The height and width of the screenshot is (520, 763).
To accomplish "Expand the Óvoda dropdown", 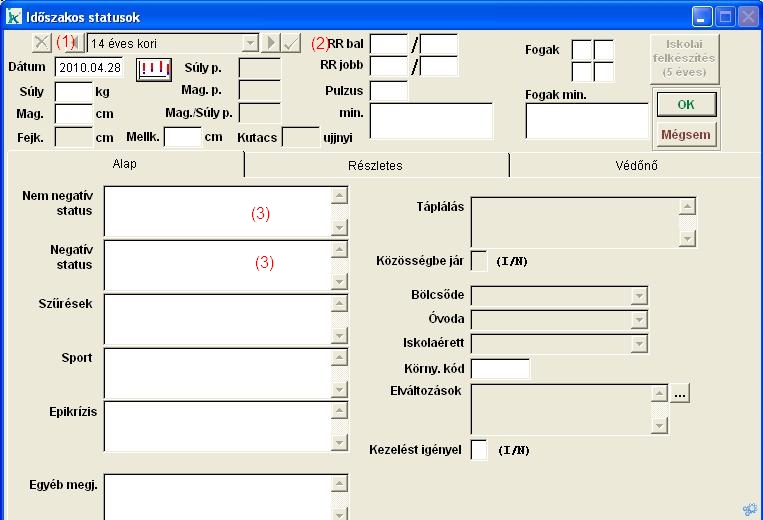I will click(x=638, y=320).
